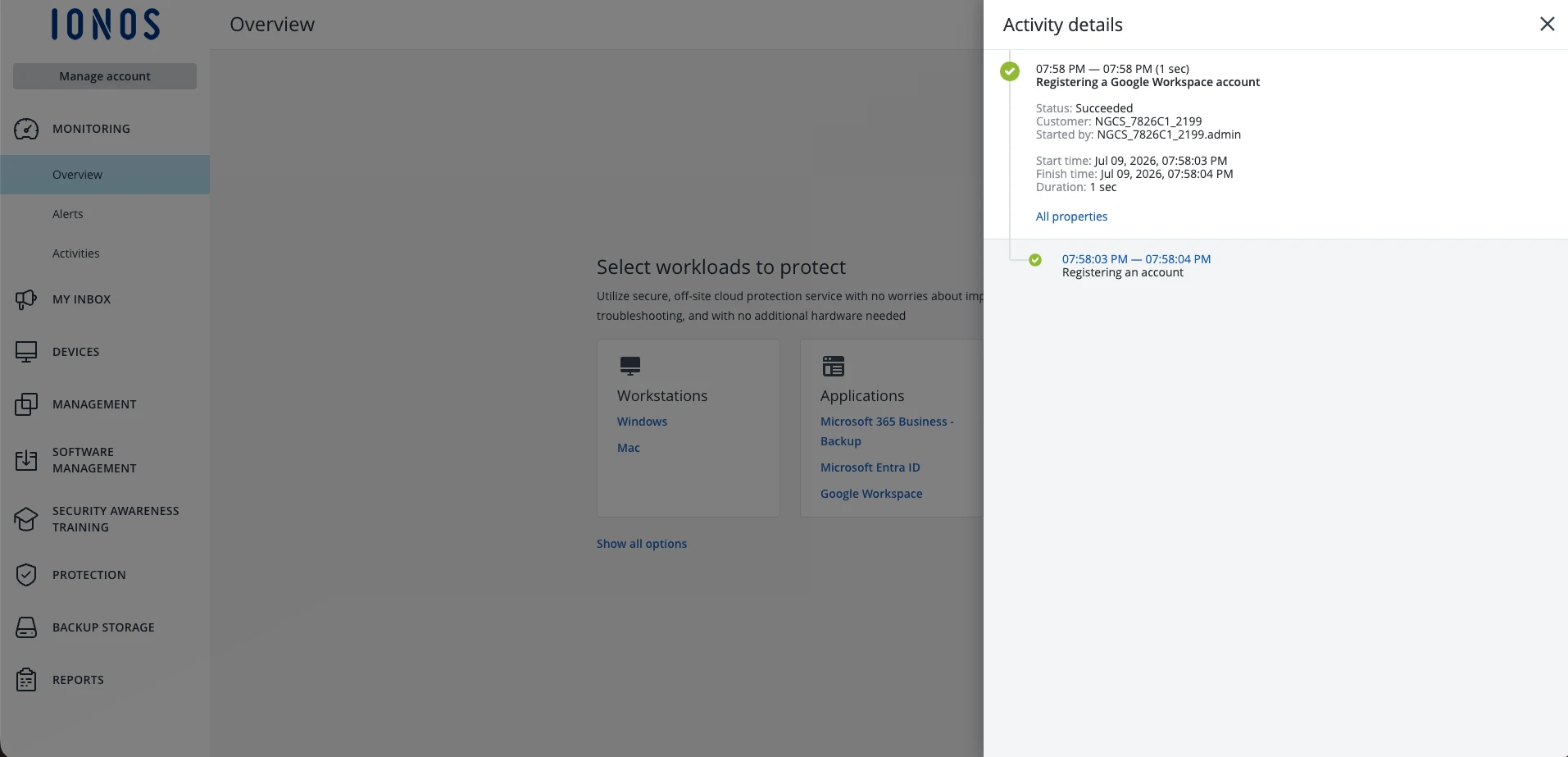
Task: Click the Workstations computer icon
Action: coord(630,366)
